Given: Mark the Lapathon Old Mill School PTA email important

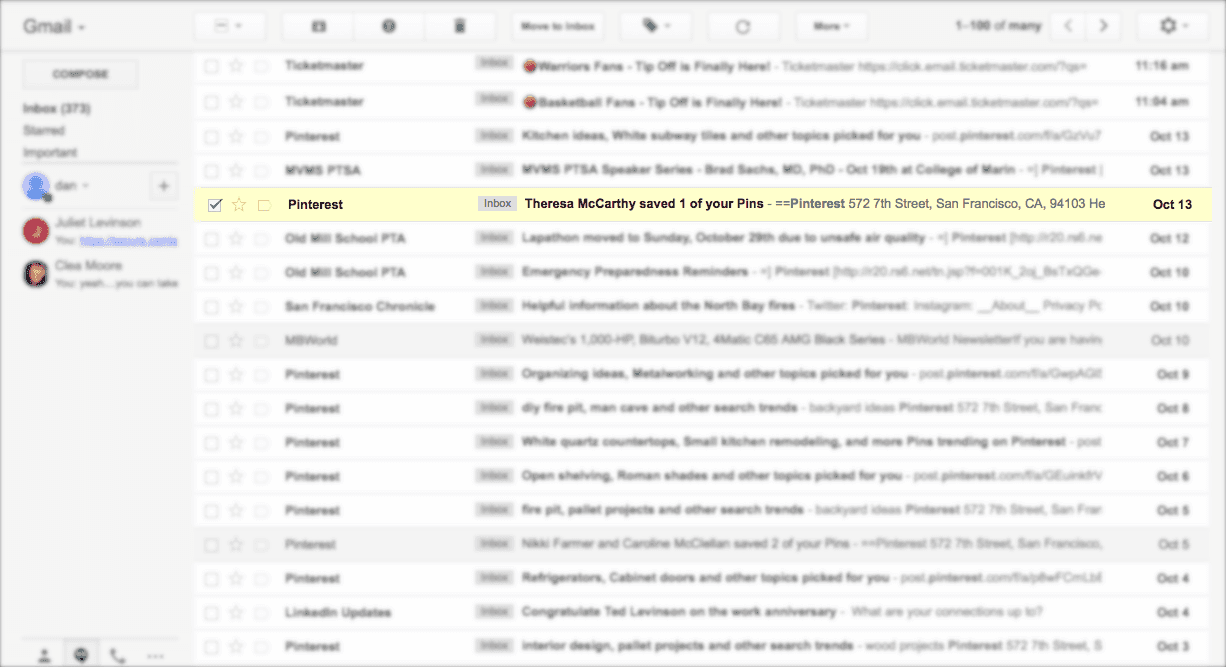Looking at the screenshot, I should (x=262, y=239).
